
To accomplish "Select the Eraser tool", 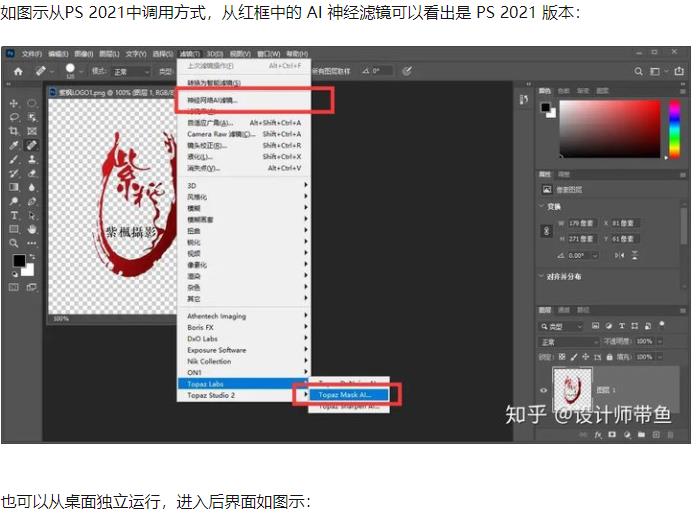I will coord(32,173).
